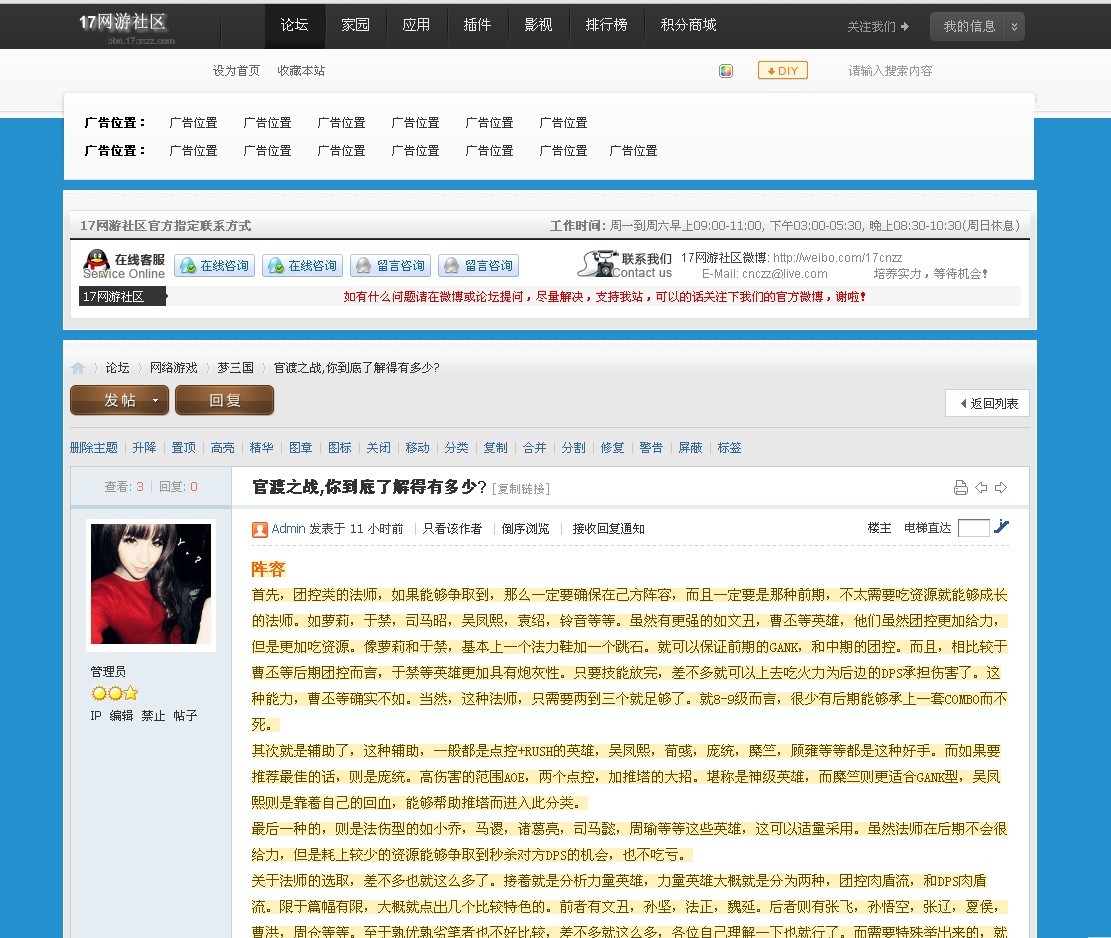
Task: Click 精华 moderation link
Action: coord(261,448)
